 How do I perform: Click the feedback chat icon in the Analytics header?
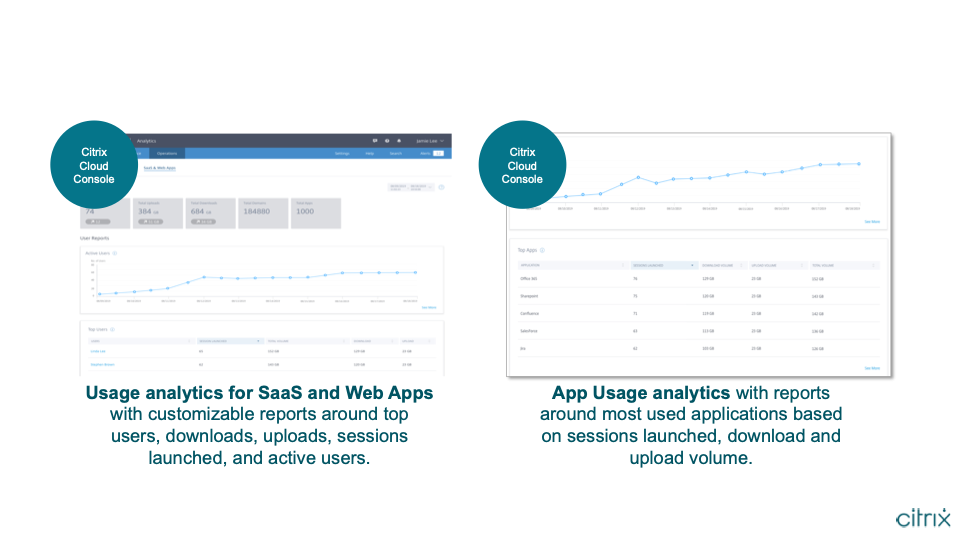coord(375,141)
